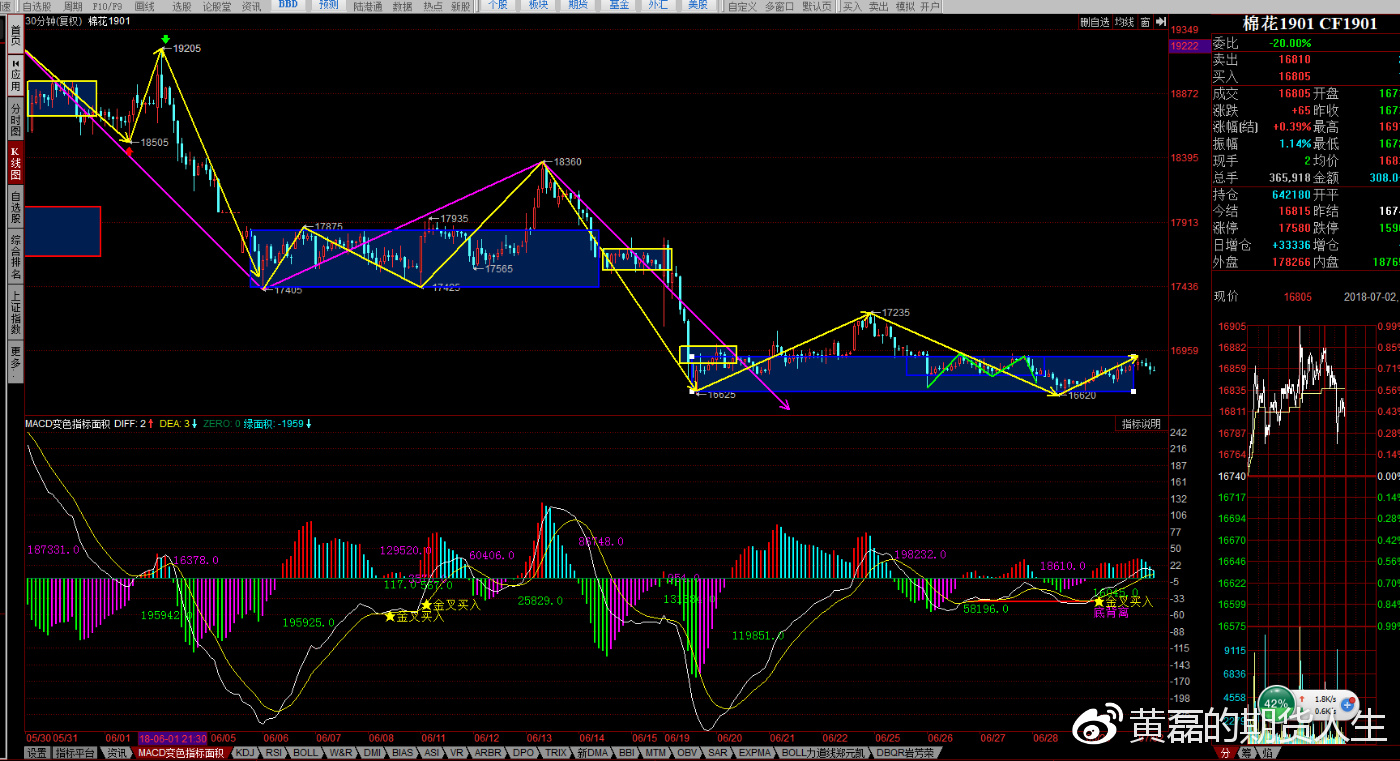This screenshot has height=761, width=1400.
Task: Switch to the KDJ indicator tab
Action: click(x=245, y=753)
